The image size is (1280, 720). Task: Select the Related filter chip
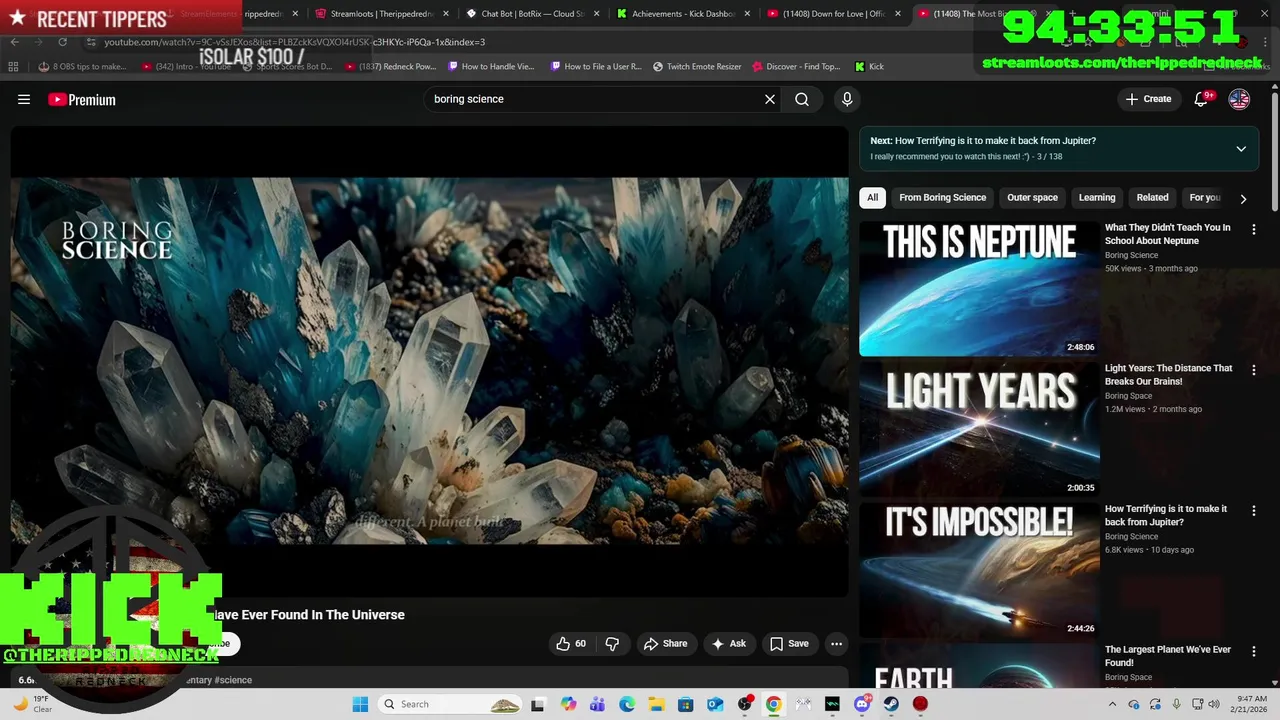pyautogui.click(x=1152, y=197)
